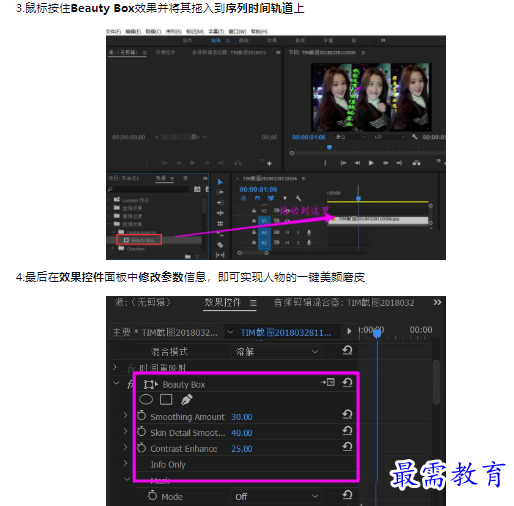514x506 pixels.
Task: Switch to the 音频剪辑混合器 tab in the large panel
Action: [x=344, y=303]
